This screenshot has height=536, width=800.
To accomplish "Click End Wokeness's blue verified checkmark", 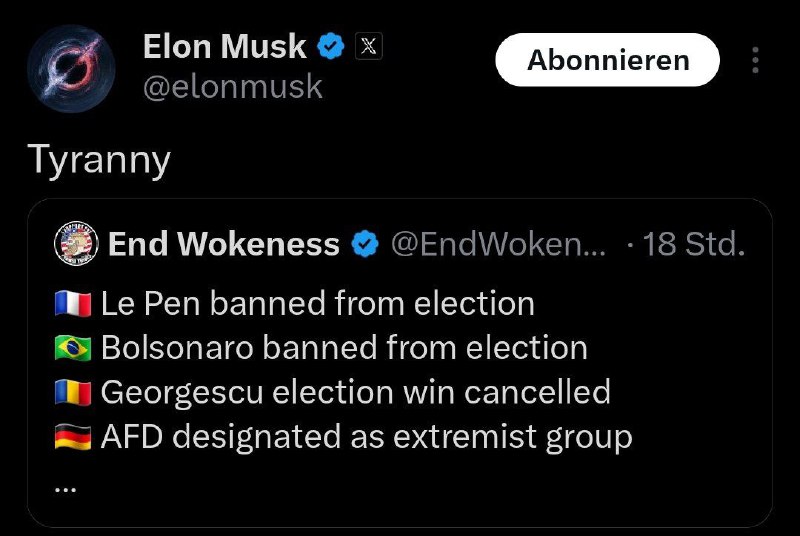I will click(x=366, y=244).
